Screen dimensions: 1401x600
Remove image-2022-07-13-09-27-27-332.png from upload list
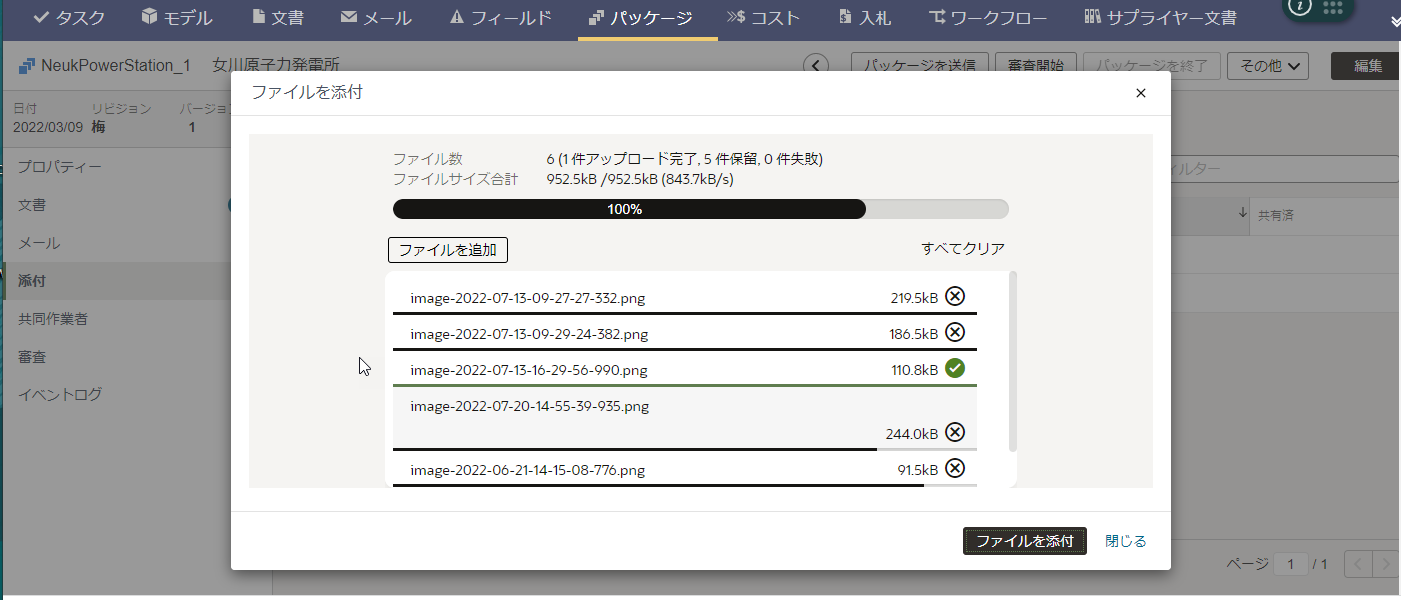pos(955,297)
